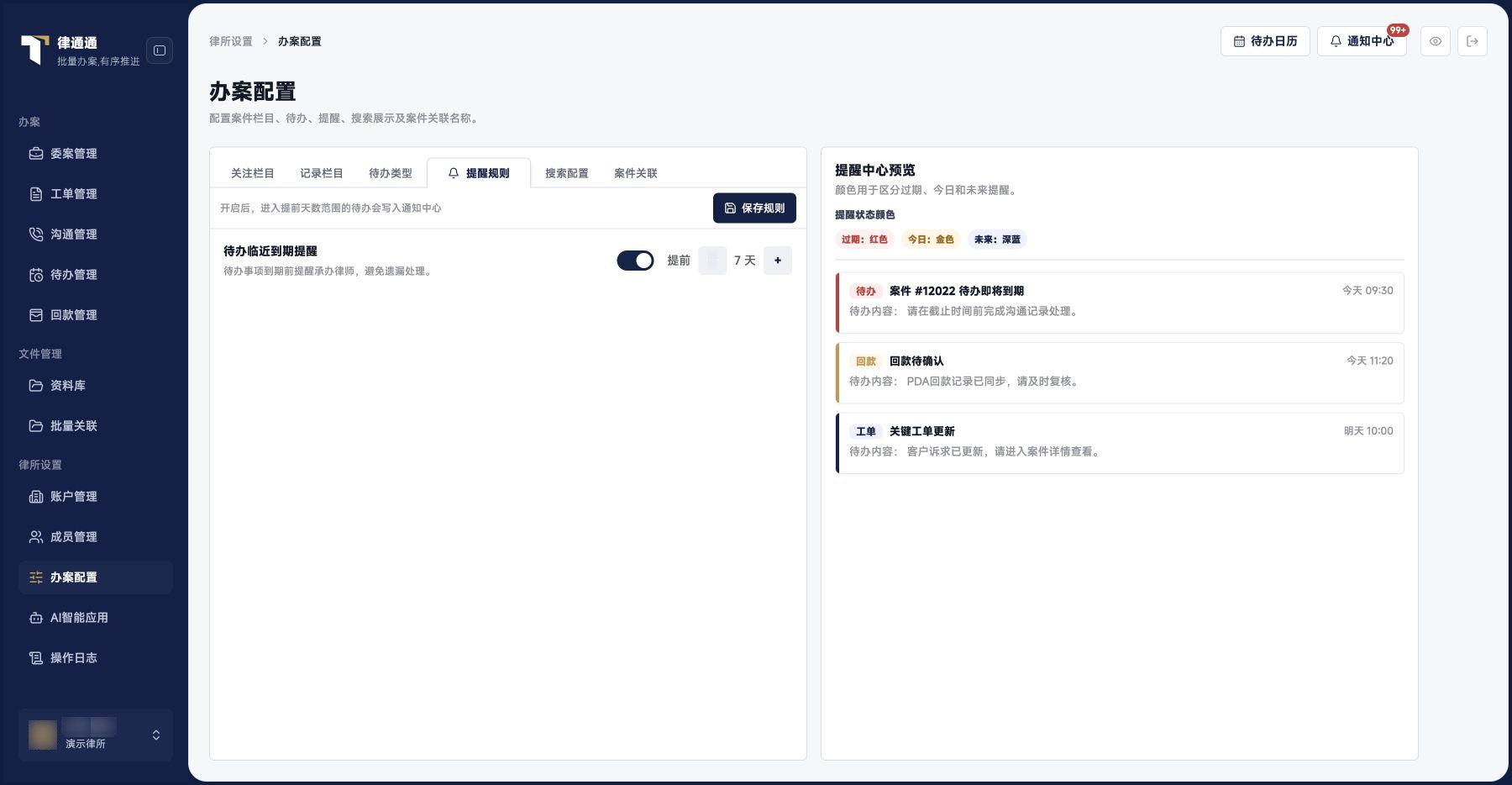Click the 律通通 logo icon
Image resolution: width=1512 pixels, height=785 pixels.
pyautogui.click(x=34, y=50)
